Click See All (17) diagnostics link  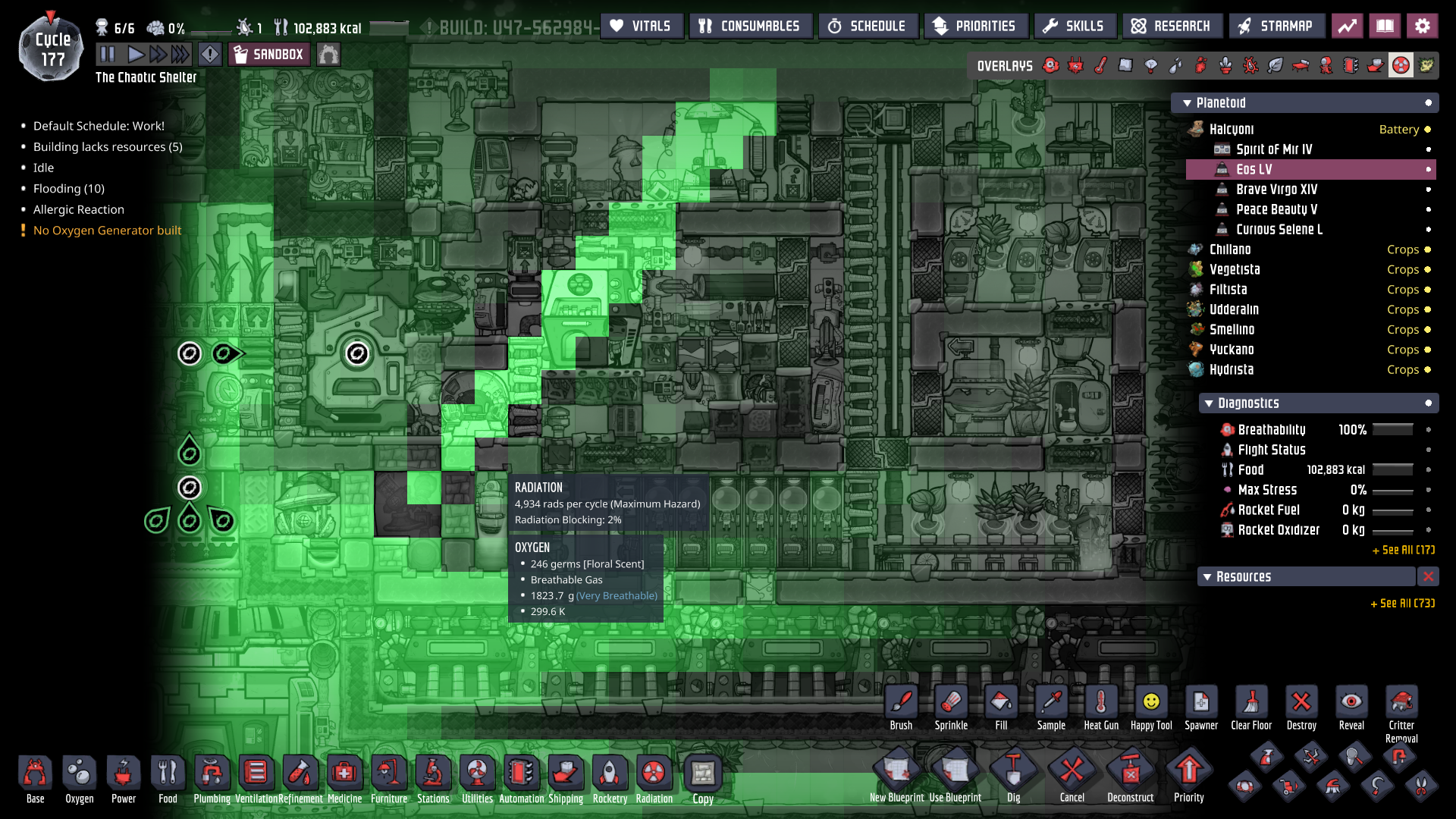1403,551
